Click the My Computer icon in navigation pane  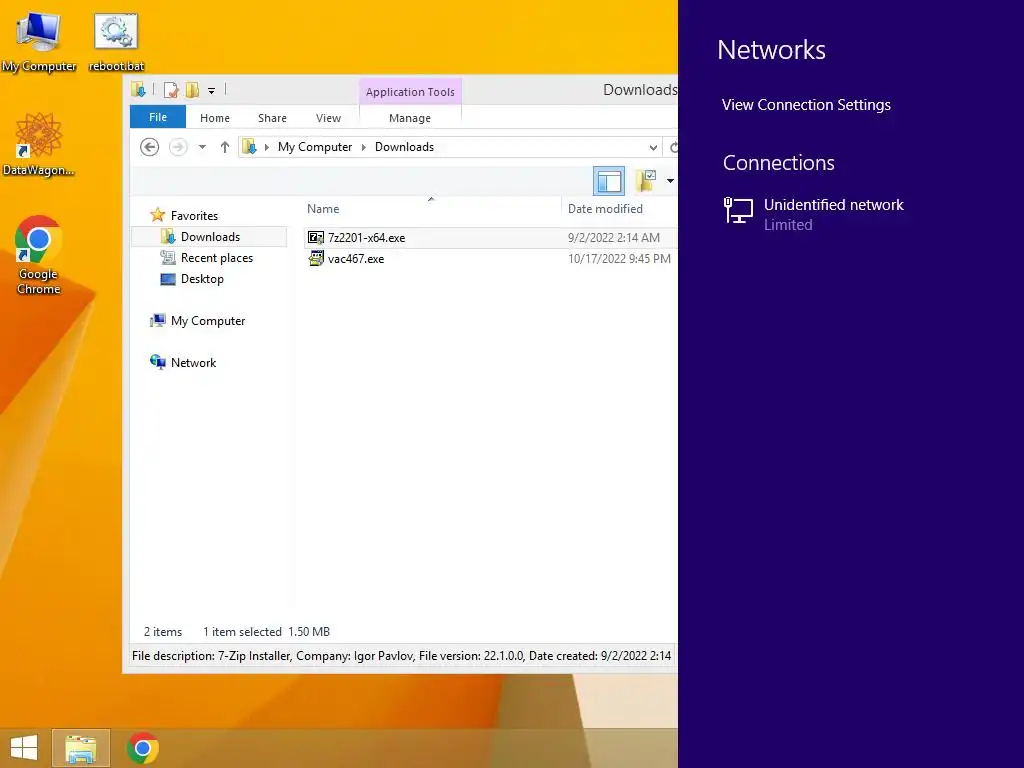click(157, 321)
